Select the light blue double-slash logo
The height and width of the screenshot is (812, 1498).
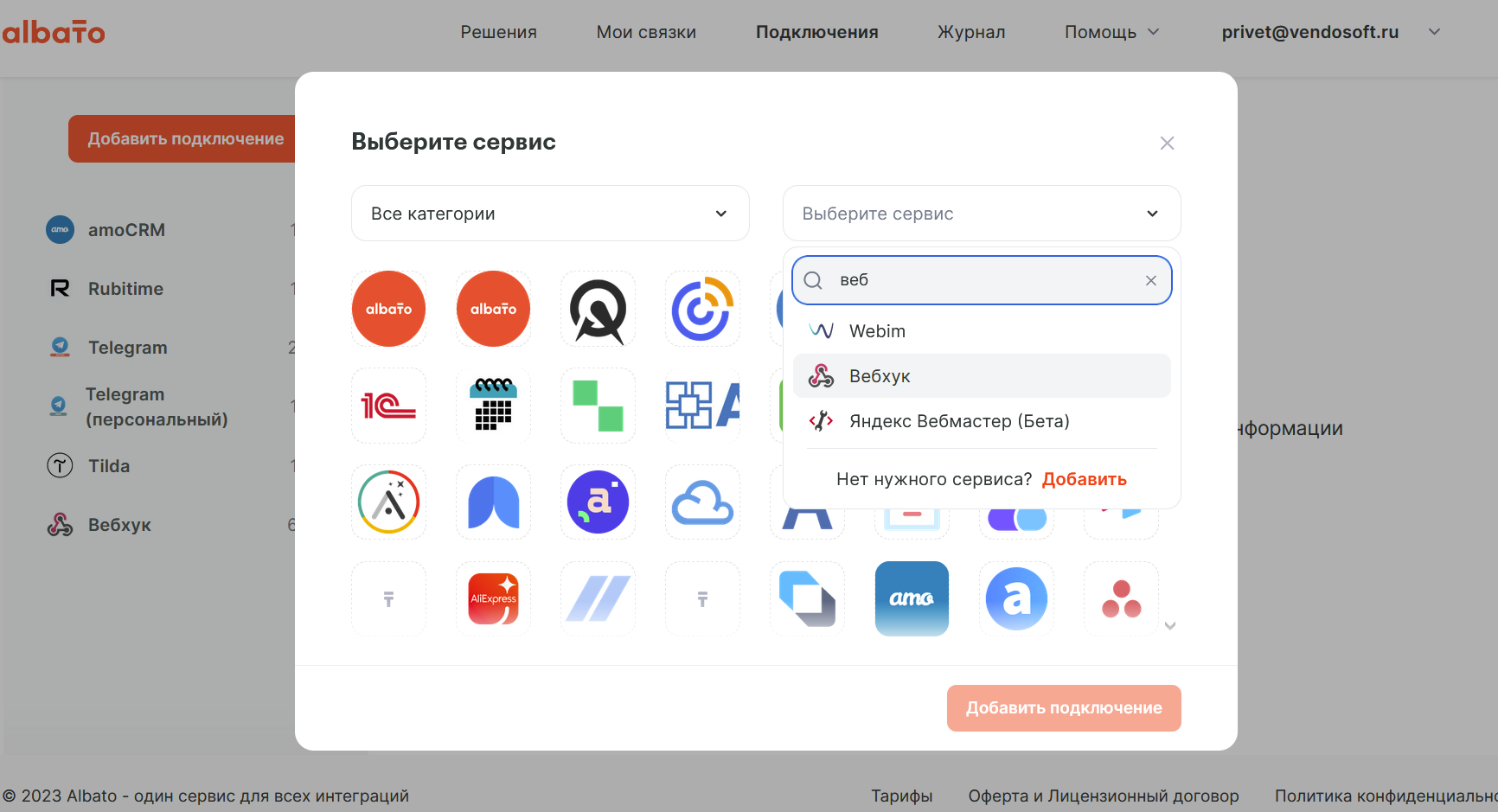coord(598,599)
